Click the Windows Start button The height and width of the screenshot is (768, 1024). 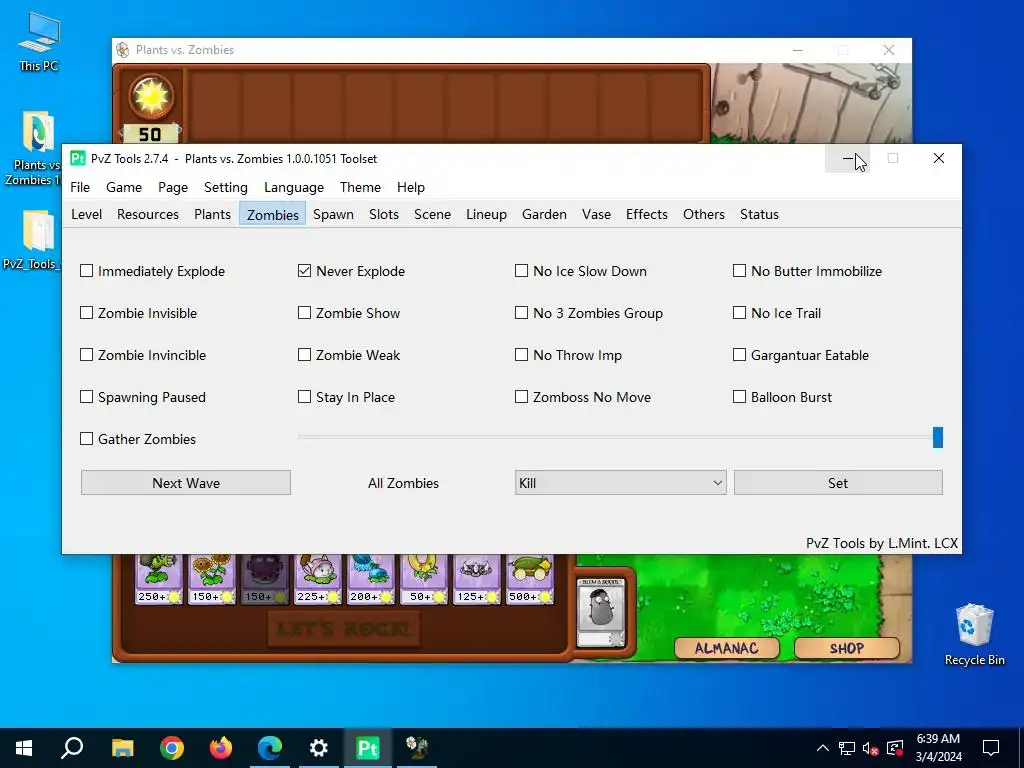pos(24,748)
